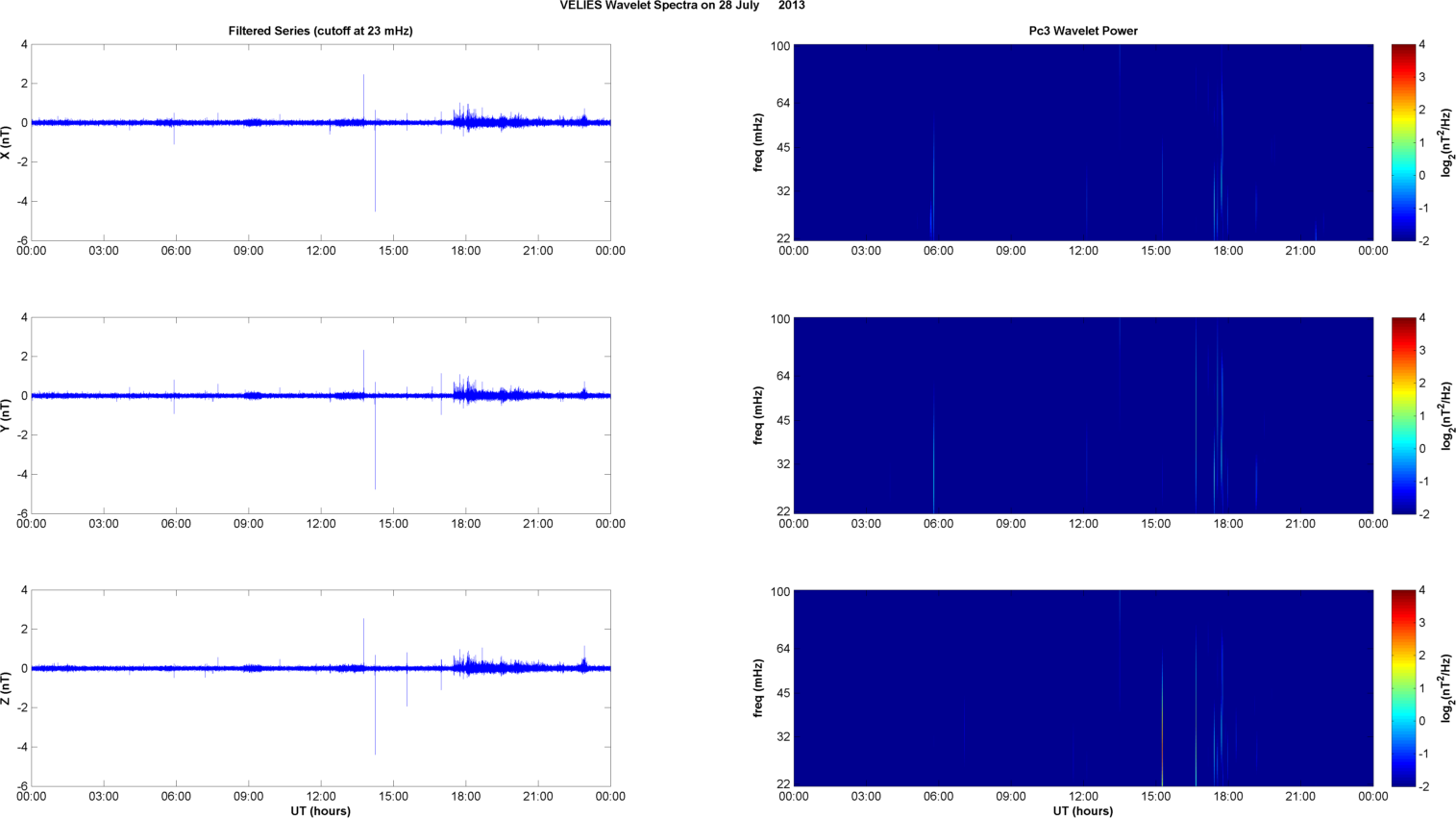Click "UT (hours)" under the Z filtered series
The image size is (1456, 818).
(320, 810)
